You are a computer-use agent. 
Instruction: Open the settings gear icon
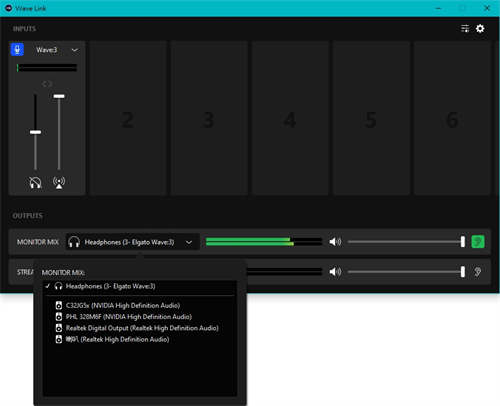tap(480, 29)
